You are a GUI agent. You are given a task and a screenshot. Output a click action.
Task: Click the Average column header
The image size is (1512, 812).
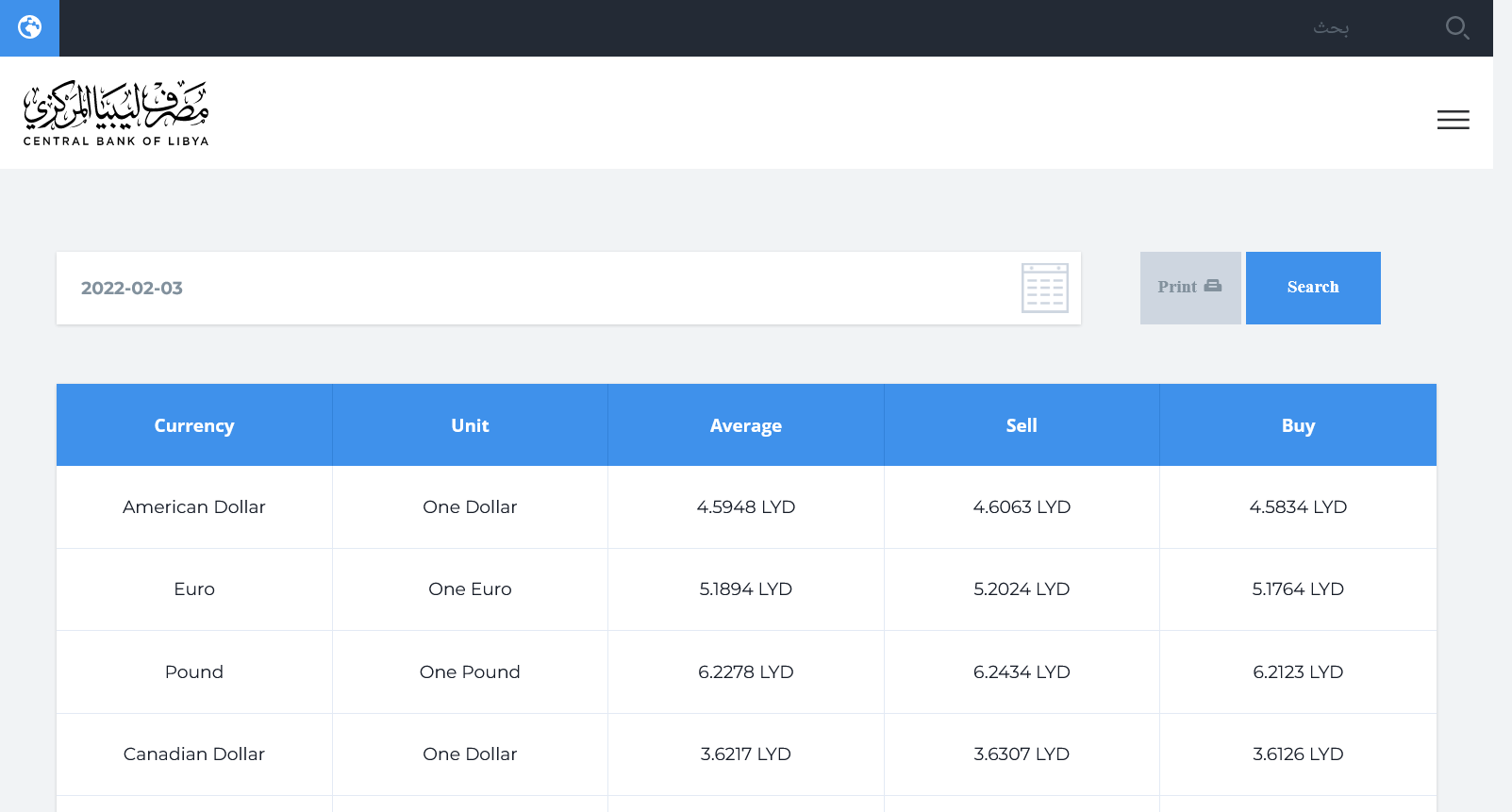pyautogui.click(x=745, y=425)
